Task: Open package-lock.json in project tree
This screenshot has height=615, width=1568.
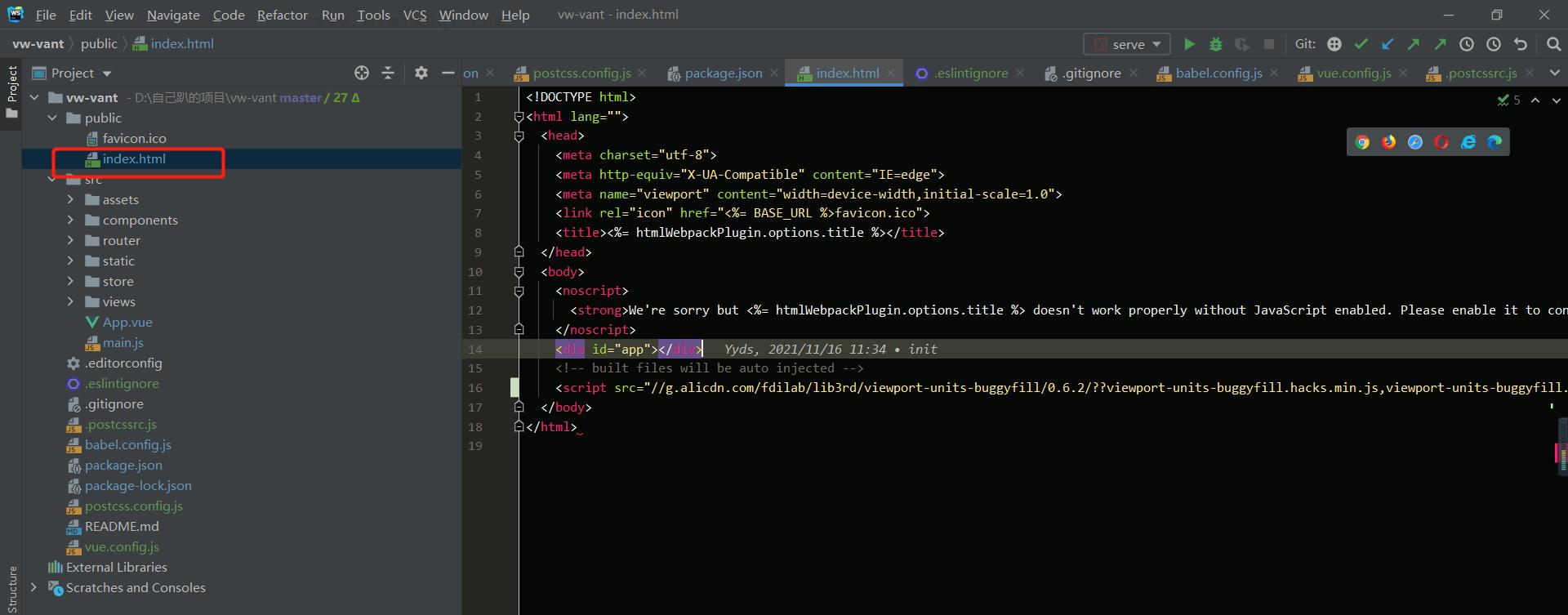Action: [138, 485]
